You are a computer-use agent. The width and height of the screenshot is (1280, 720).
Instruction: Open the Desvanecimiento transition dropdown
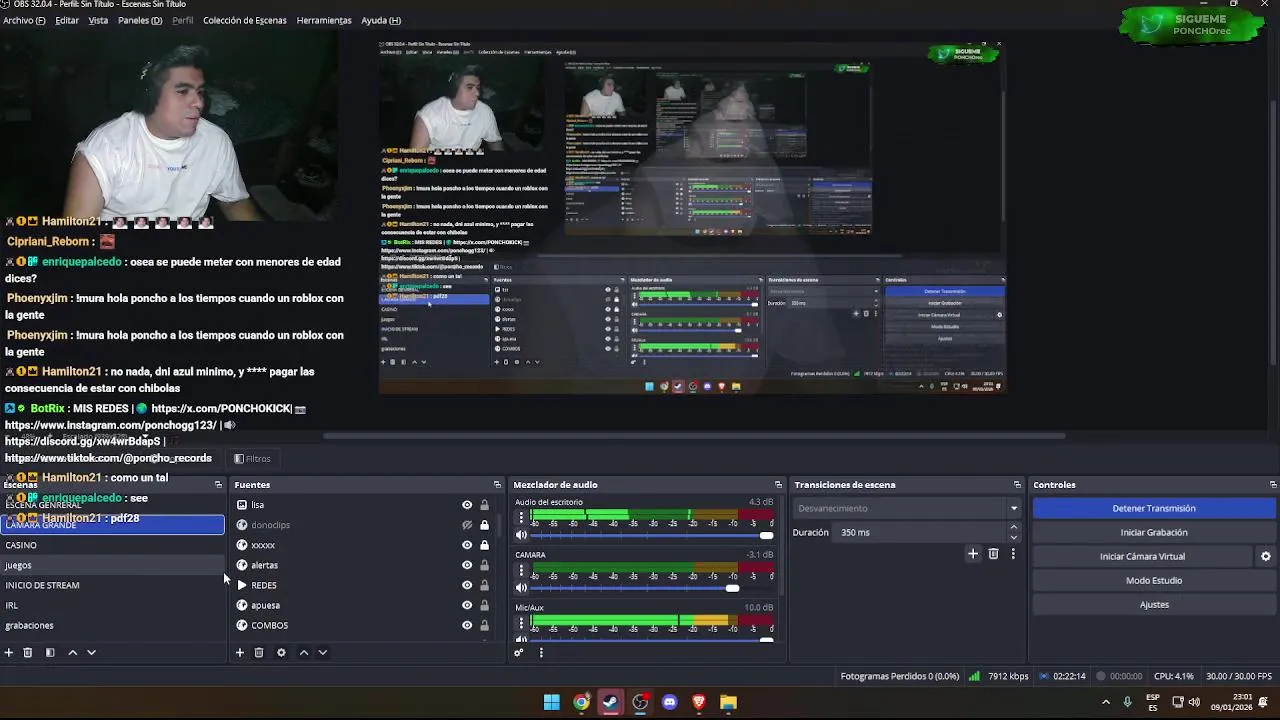pyautogui.click(x=907, y=508)
